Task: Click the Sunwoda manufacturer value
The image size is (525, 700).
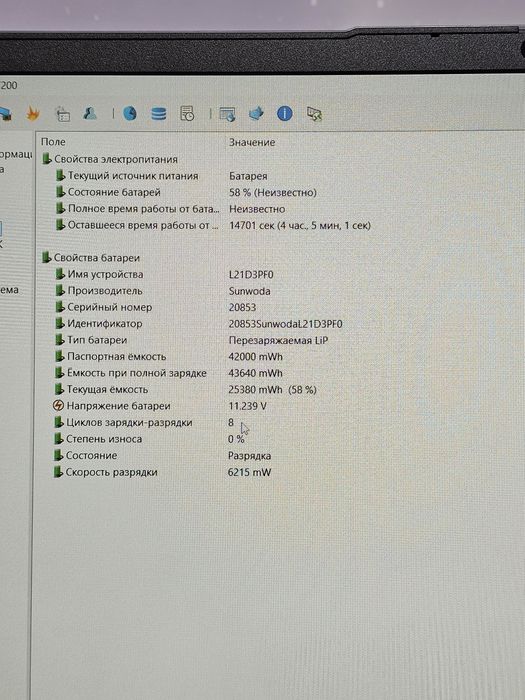Action: pos(250,291)
